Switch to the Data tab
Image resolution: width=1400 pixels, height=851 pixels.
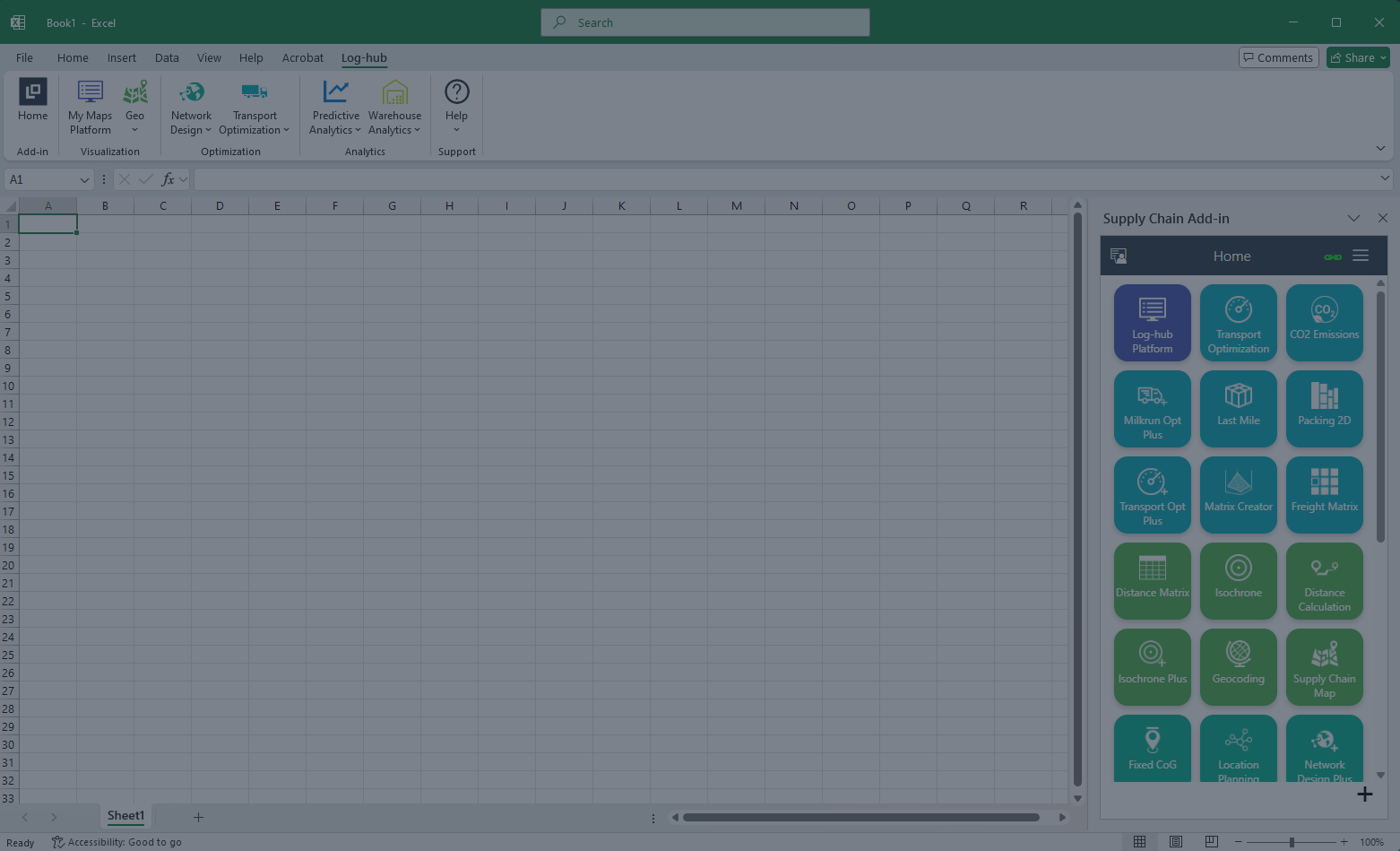point(167,57)
